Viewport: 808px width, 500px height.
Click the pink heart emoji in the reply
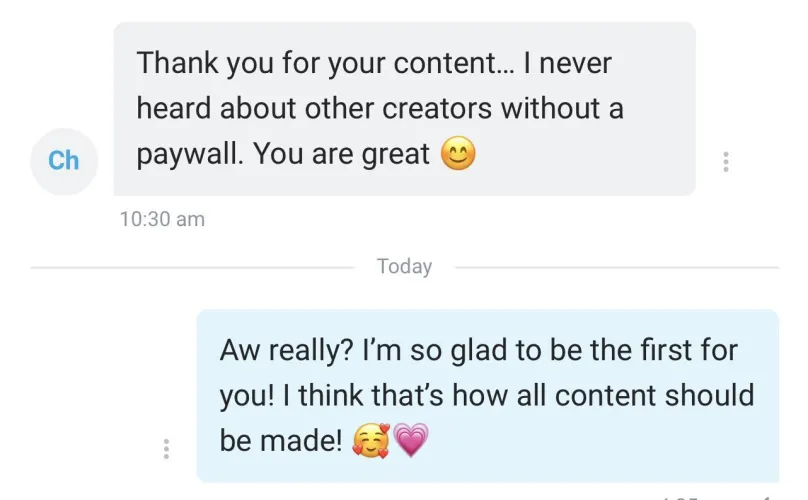410,440
